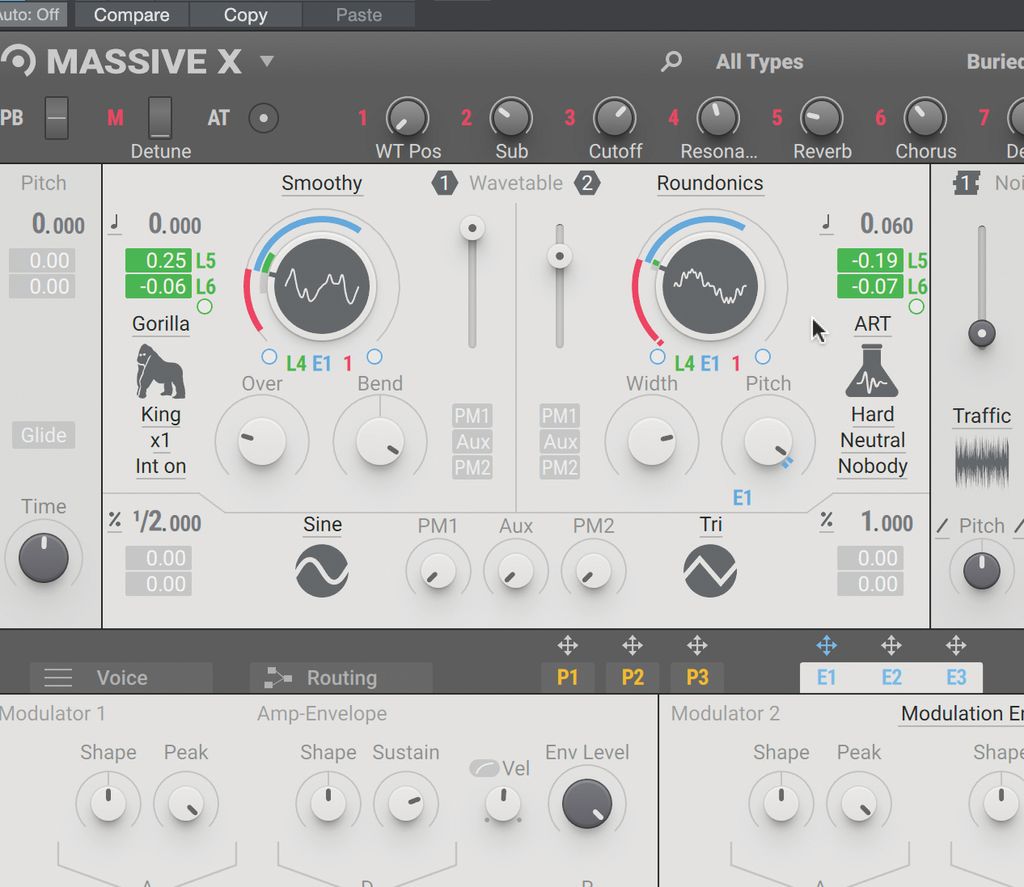The width and height of the screenshot is (1024, 887).
Task: Click the Env Level knob
Action: coord(586,803)
